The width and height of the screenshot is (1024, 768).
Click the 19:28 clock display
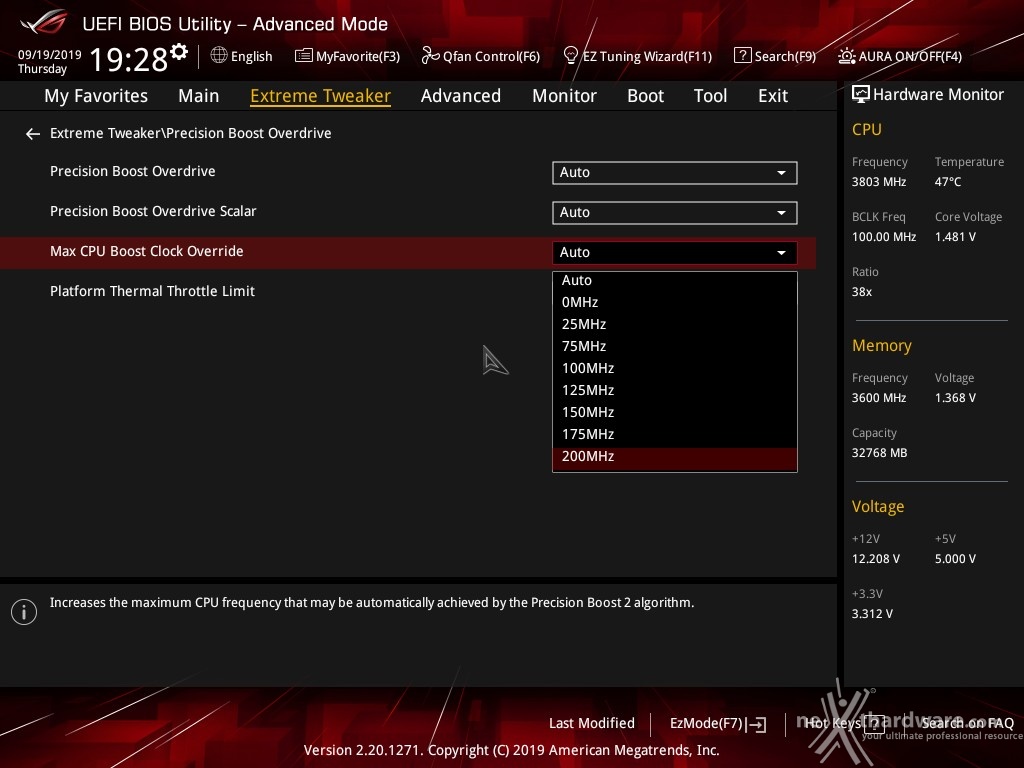[129, 59]
